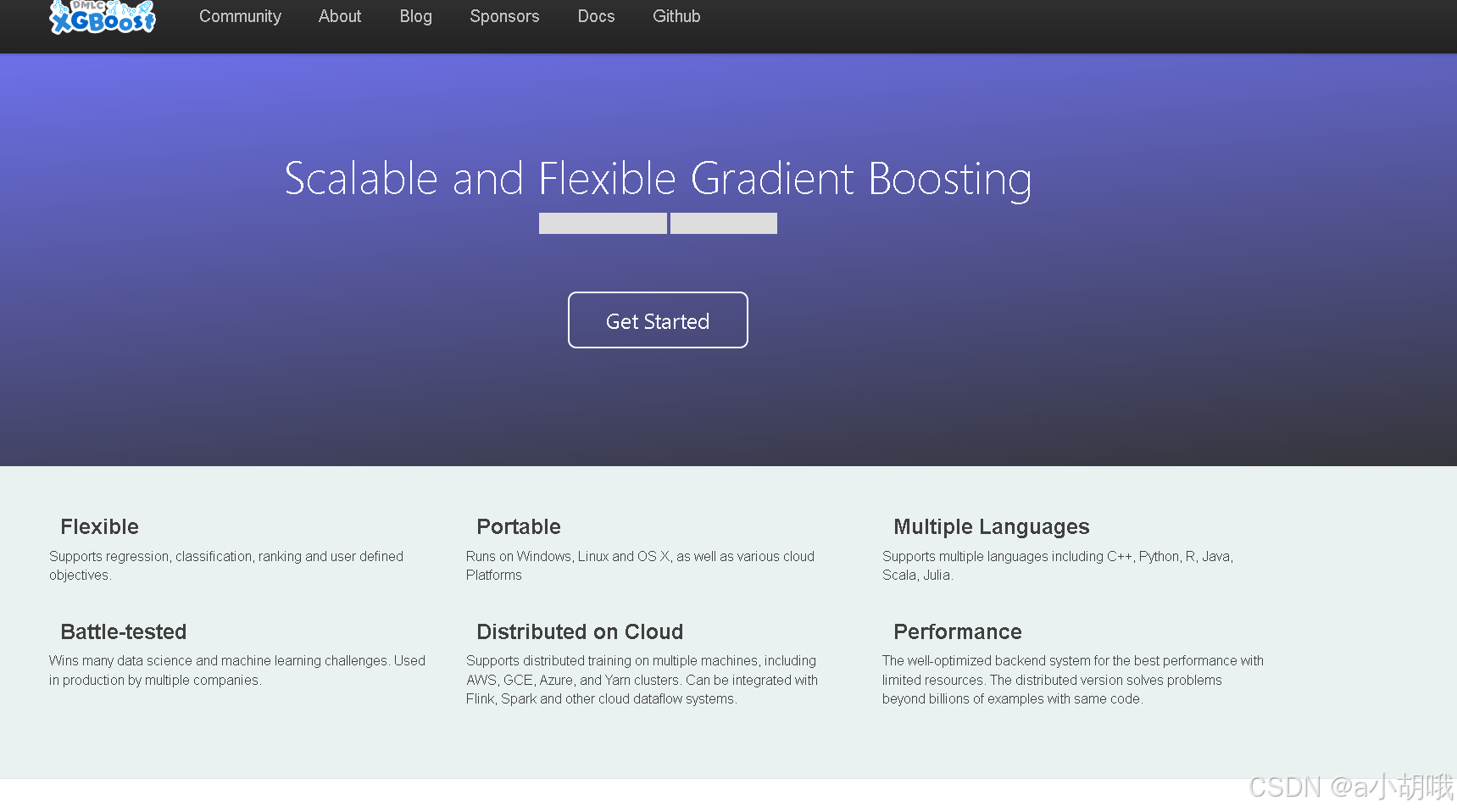The image size is (1457, 812).
Task: Click text 'Supports regression, classification, ranking and user defined'
Action: pos(226,557)
